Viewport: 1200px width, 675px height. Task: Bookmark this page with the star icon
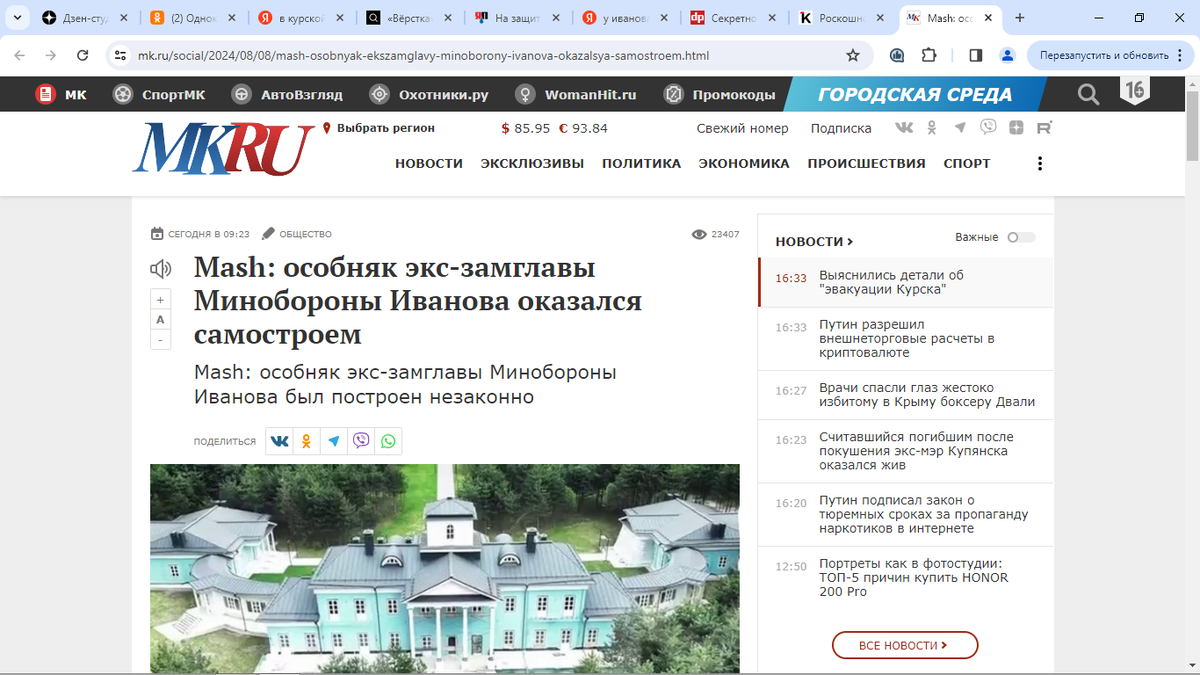853,56
